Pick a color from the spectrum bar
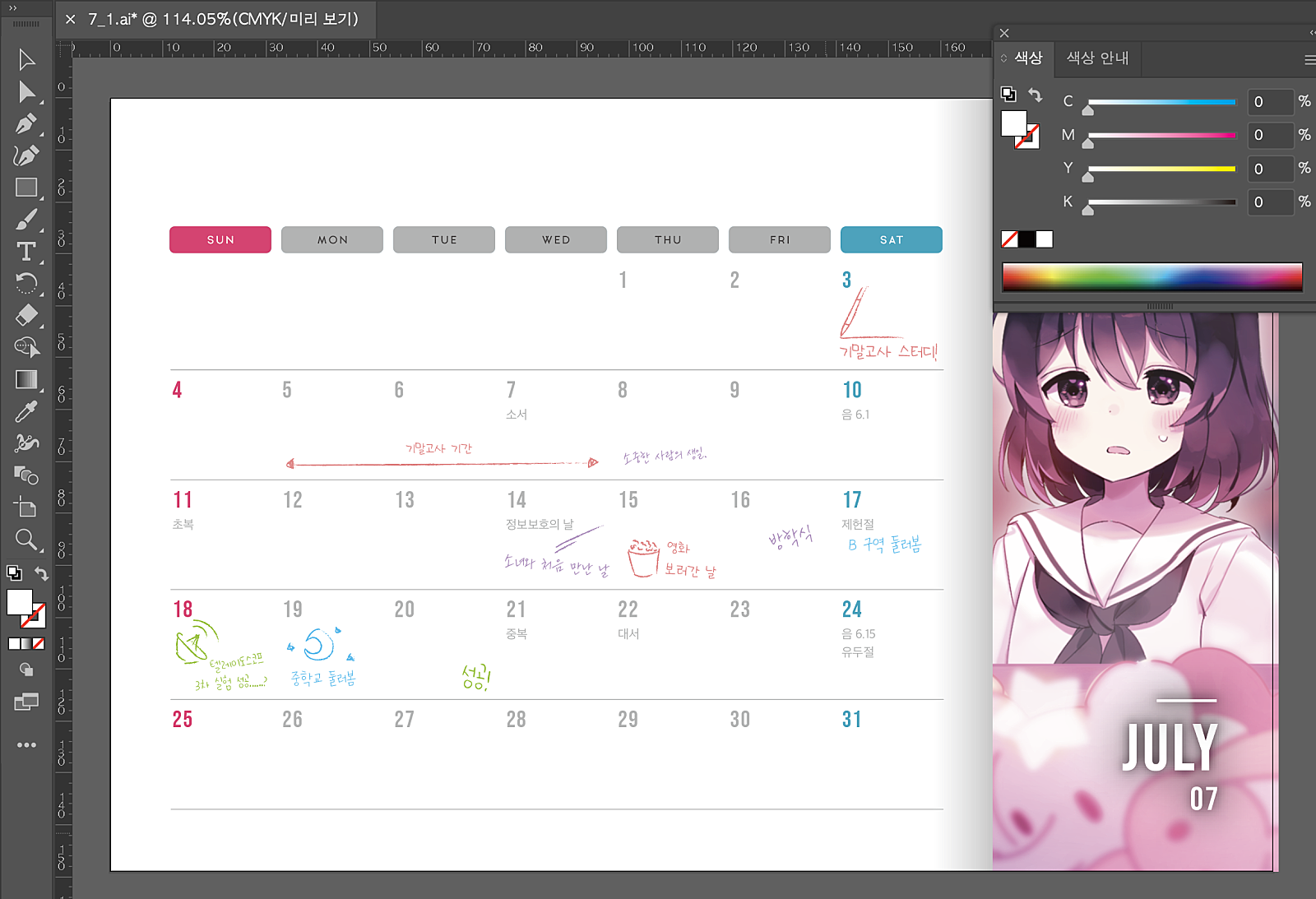The height and width of the screenshot is (899, 1316). pos(1152,277)
